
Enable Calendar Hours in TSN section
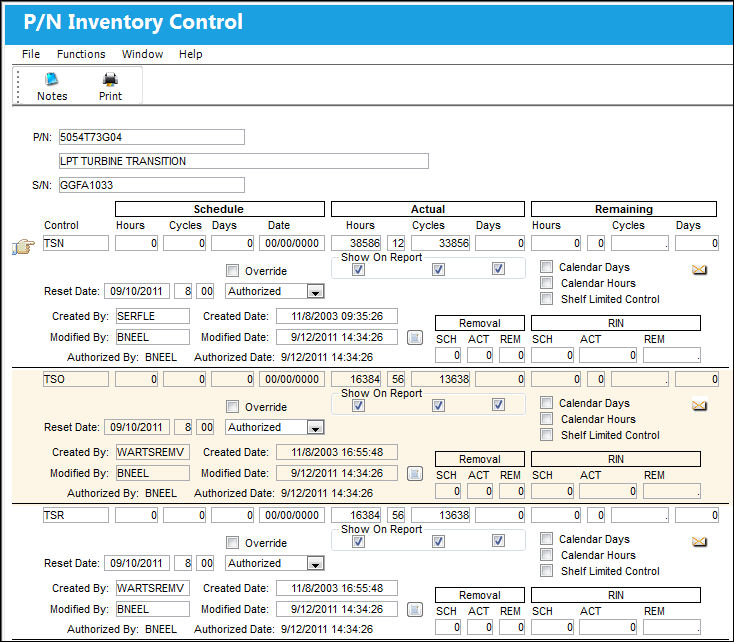[x=546, y=282]
